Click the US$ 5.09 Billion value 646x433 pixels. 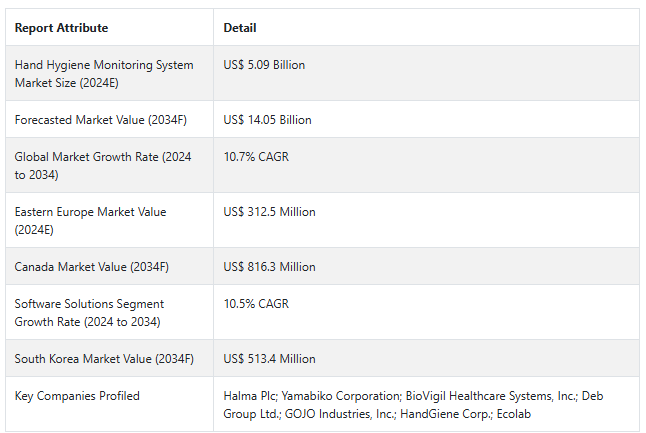(264, 65)
